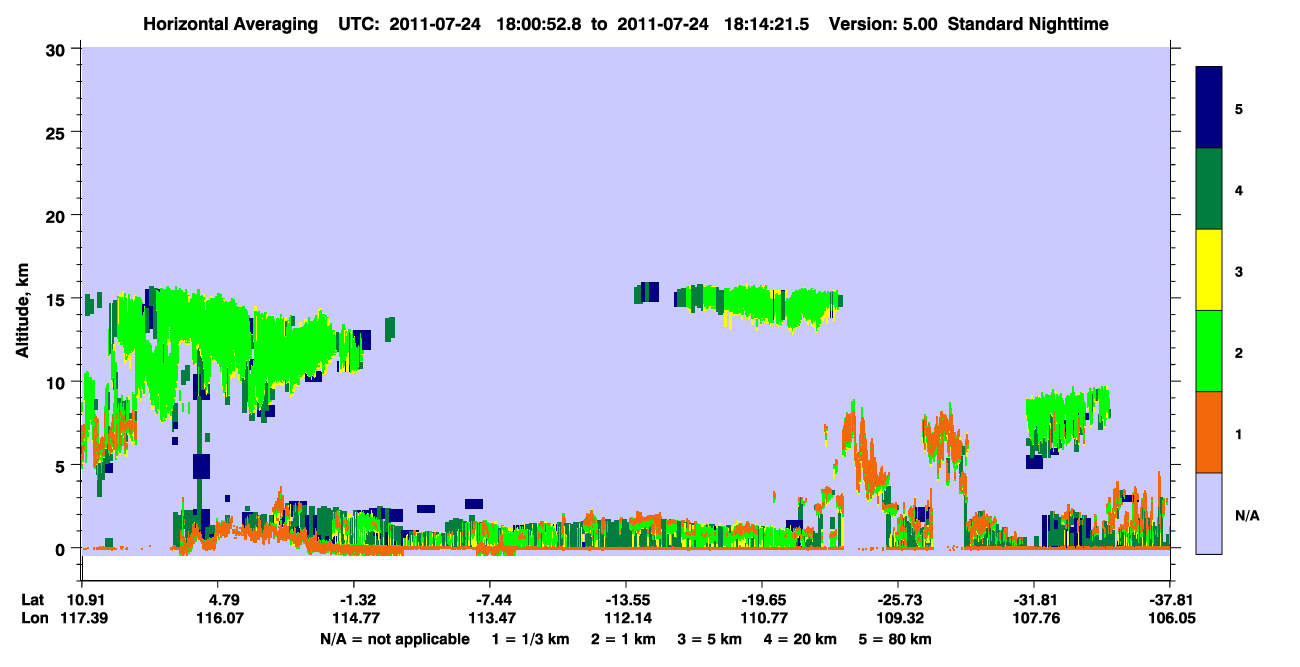Click the '4 = 20 km' legend entry

click(x=803, y=639)
